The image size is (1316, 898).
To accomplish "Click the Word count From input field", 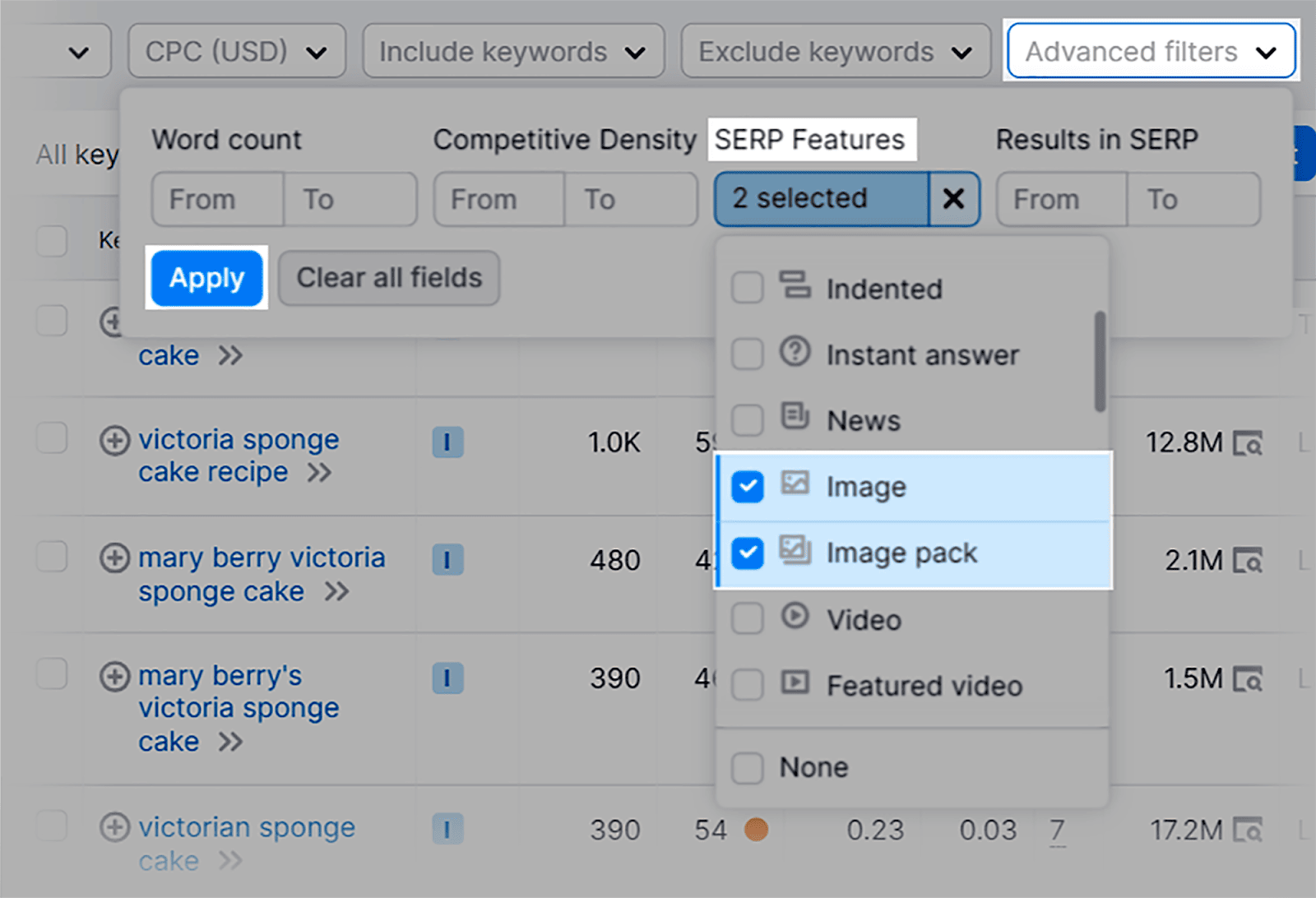I will pos(215,199).
